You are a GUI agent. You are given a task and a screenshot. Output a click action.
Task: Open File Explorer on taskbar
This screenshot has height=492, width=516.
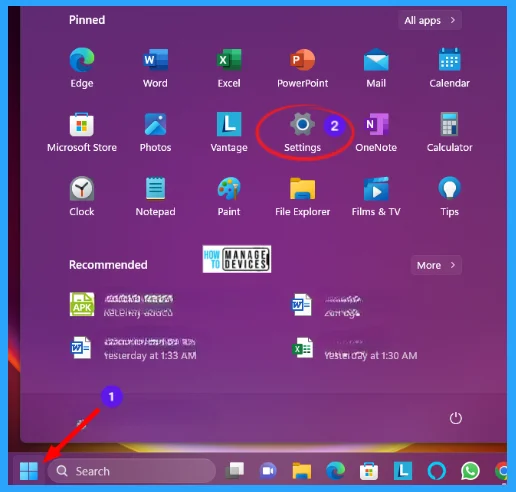point(302,471)
